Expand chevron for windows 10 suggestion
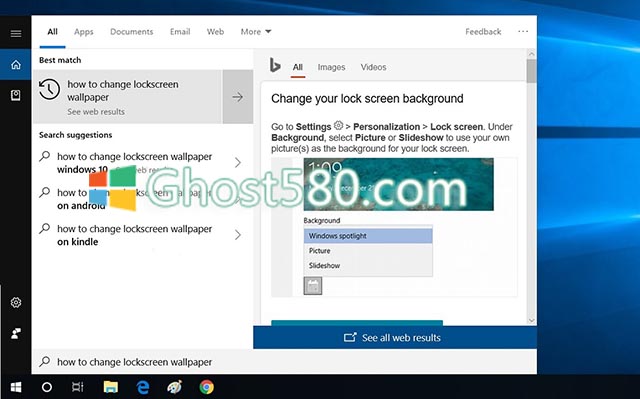640x399 pixels. [238, 163]
